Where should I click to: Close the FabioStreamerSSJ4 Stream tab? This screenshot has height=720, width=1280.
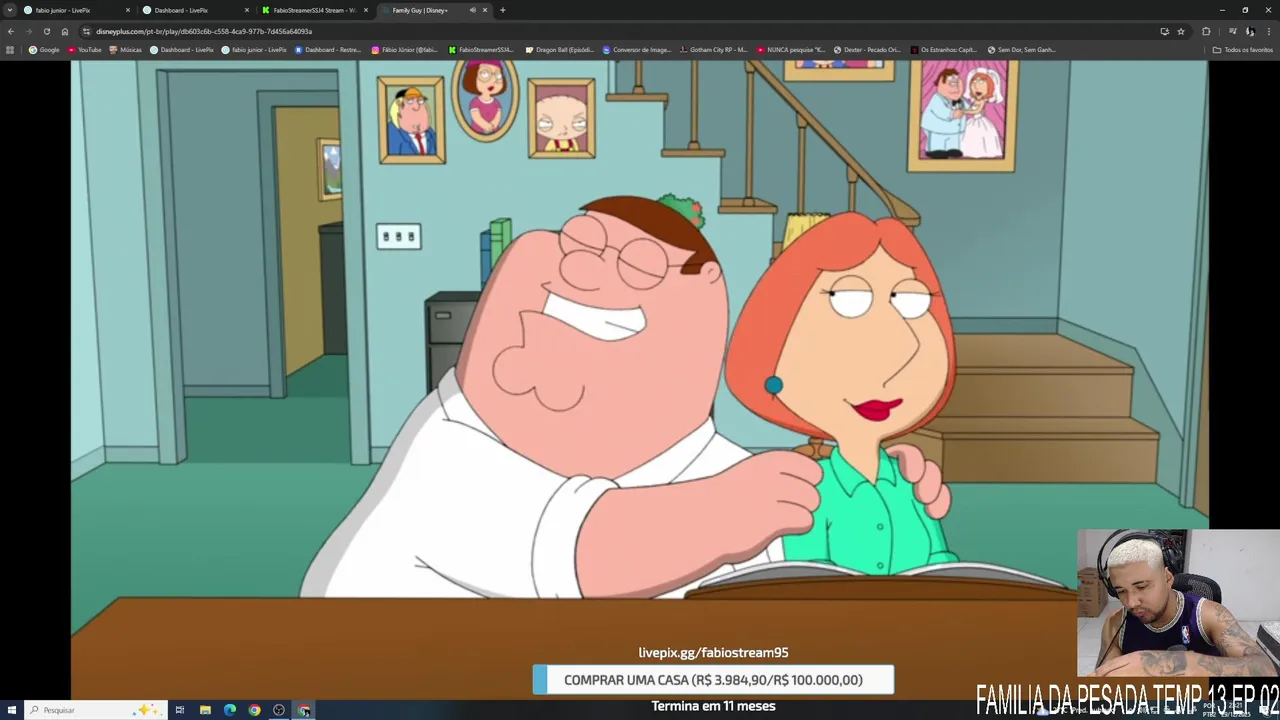pyautogui.click(x=366, y=10)
